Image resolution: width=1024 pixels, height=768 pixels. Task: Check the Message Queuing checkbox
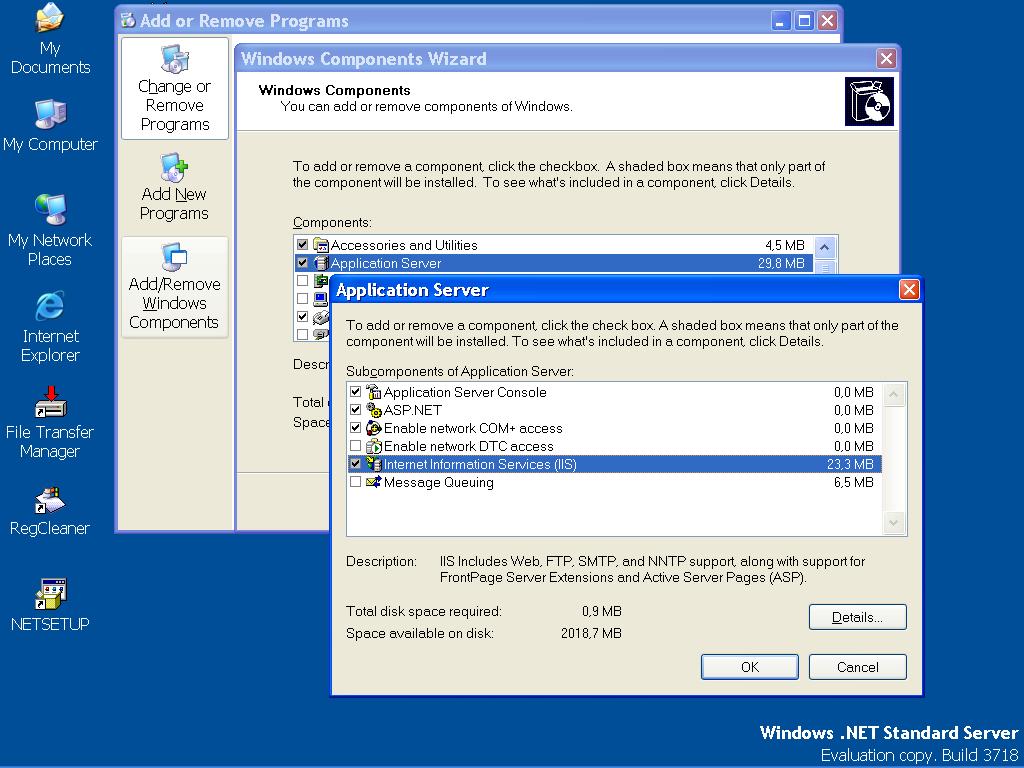pyautogui.click(x=355, y=482)
